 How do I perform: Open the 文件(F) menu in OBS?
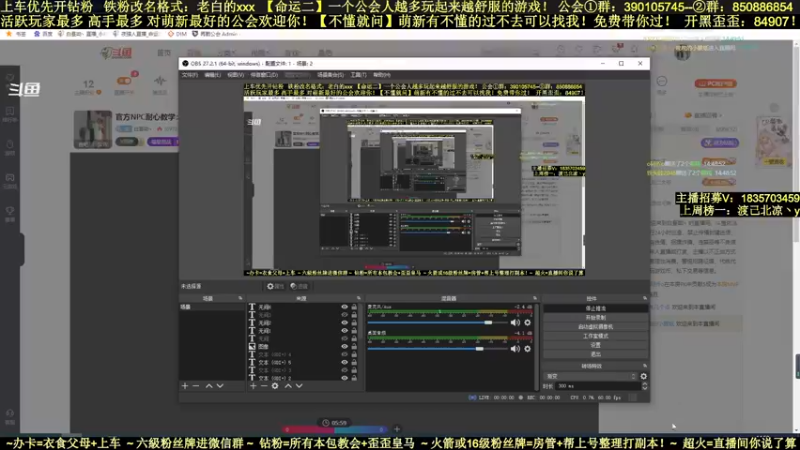tap(190, 75)
